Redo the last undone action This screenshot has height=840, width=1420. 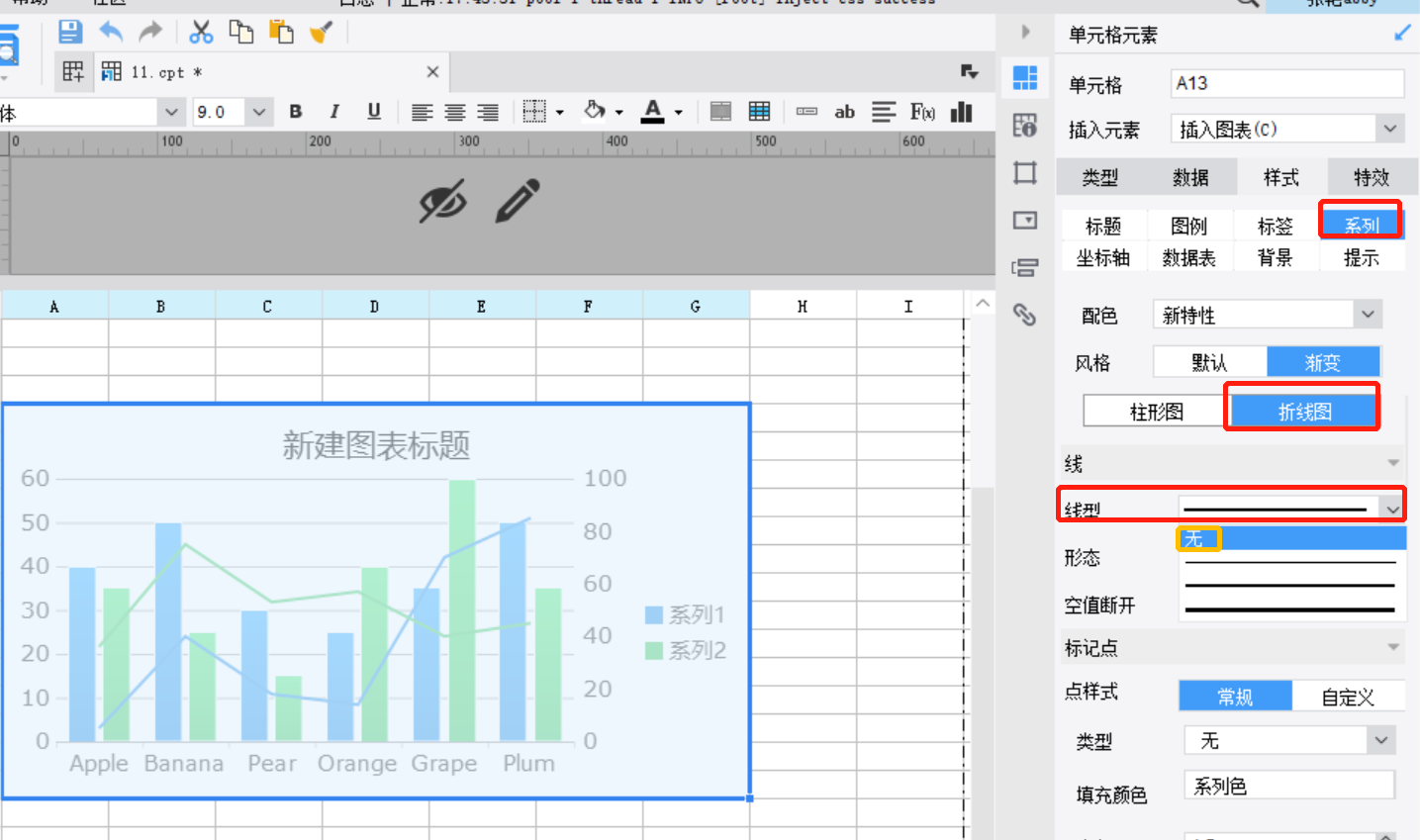(x=150, y=32)
